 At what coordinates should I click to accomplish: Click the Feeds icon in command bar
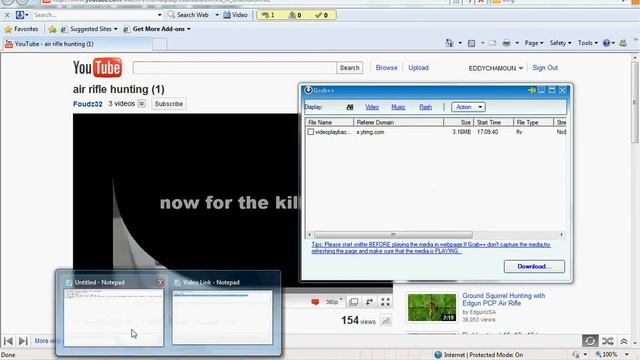471,43
